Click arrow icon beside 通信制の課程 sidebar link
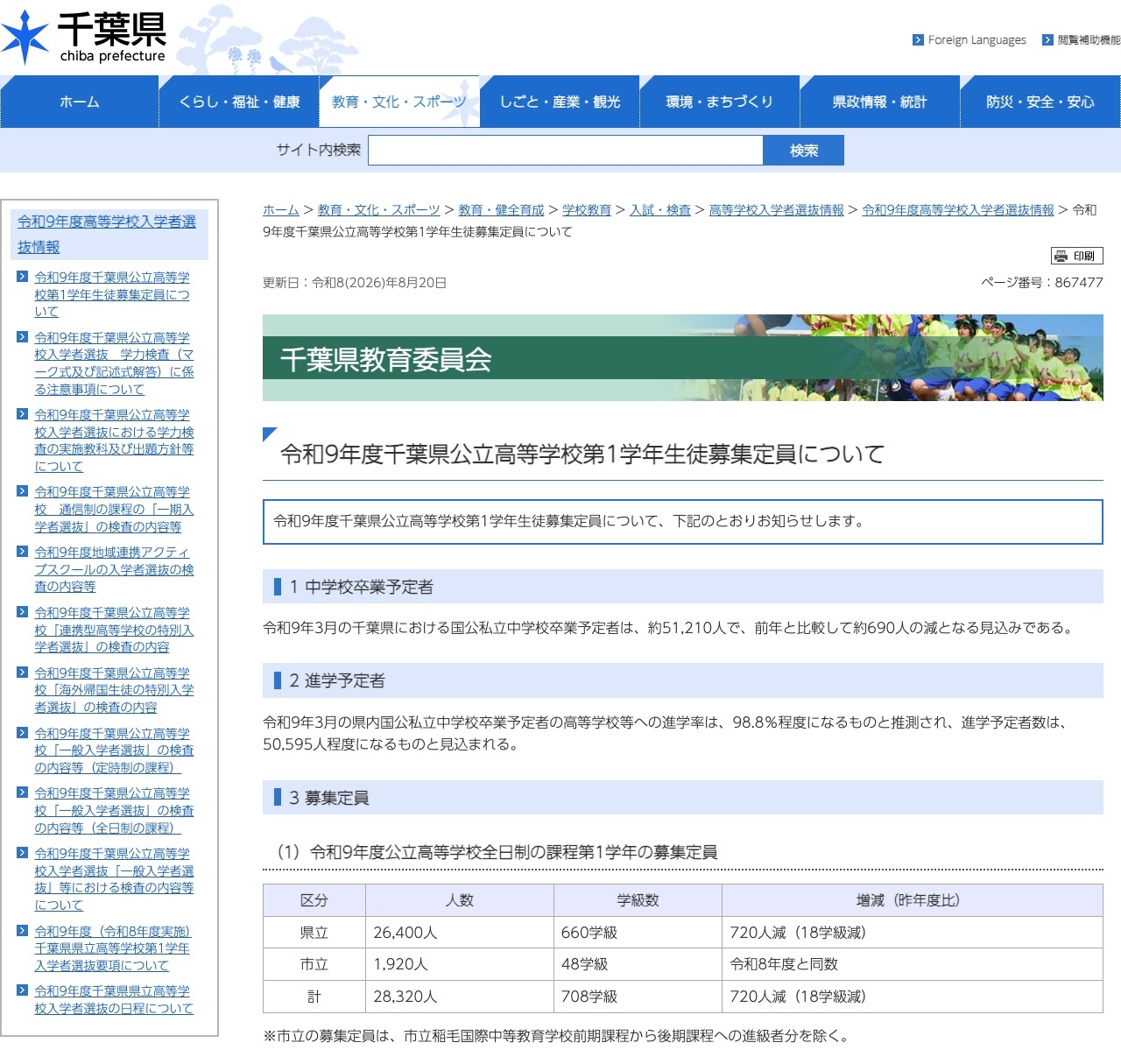The width and height of the screenshot is (1121, 1064). [x=23, y=491]
